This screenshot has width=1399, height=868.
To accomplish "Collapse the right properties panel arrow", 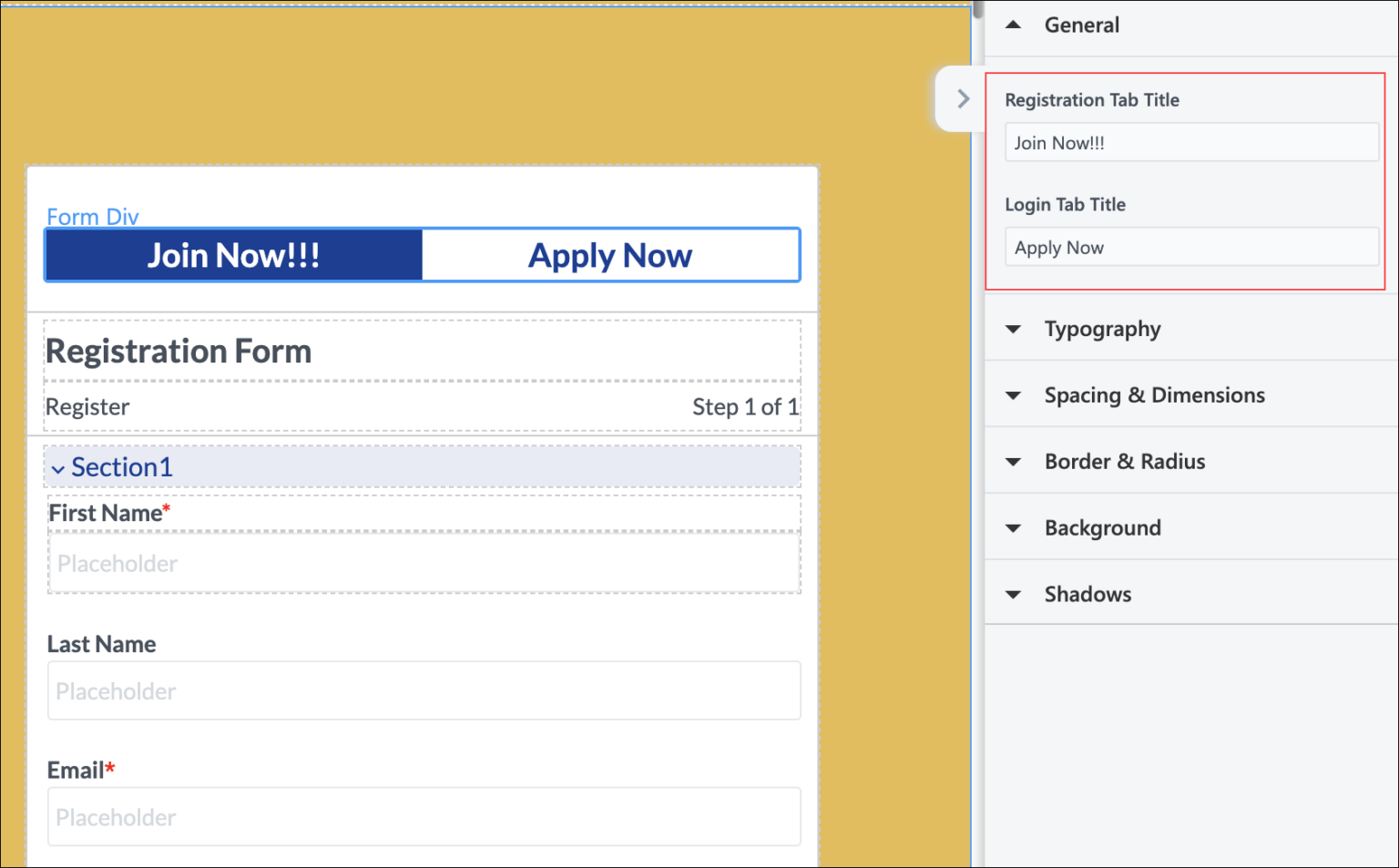I will [963, 98].
